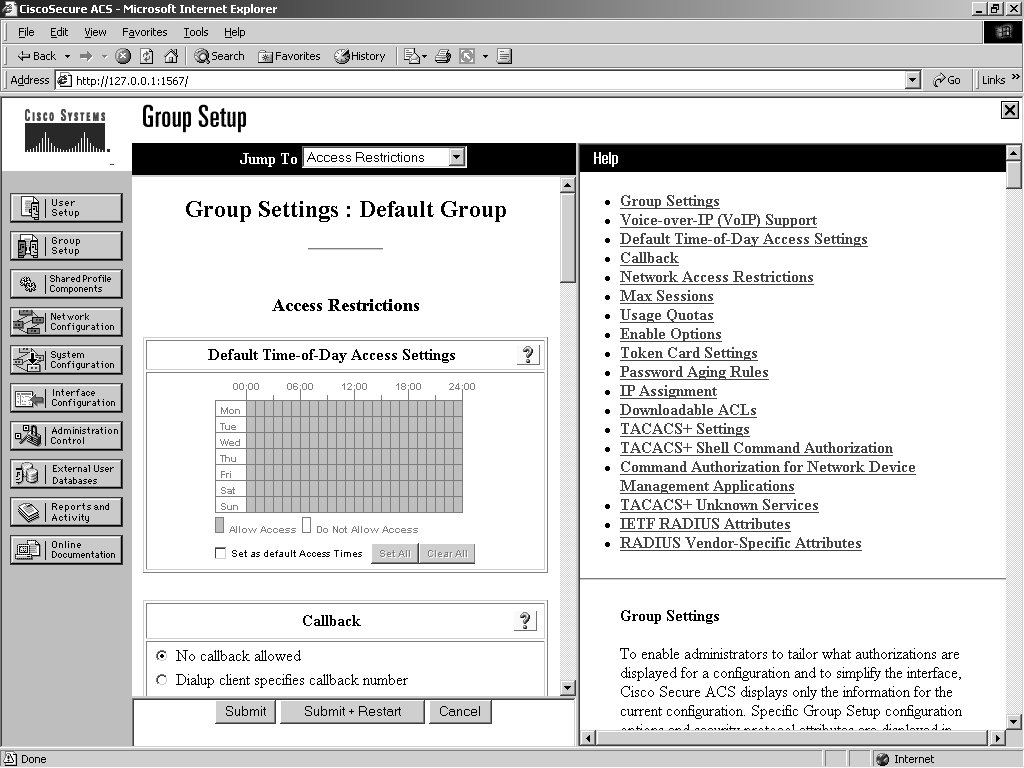Follow the Password Aging Rules link

(x=694, y=372)
